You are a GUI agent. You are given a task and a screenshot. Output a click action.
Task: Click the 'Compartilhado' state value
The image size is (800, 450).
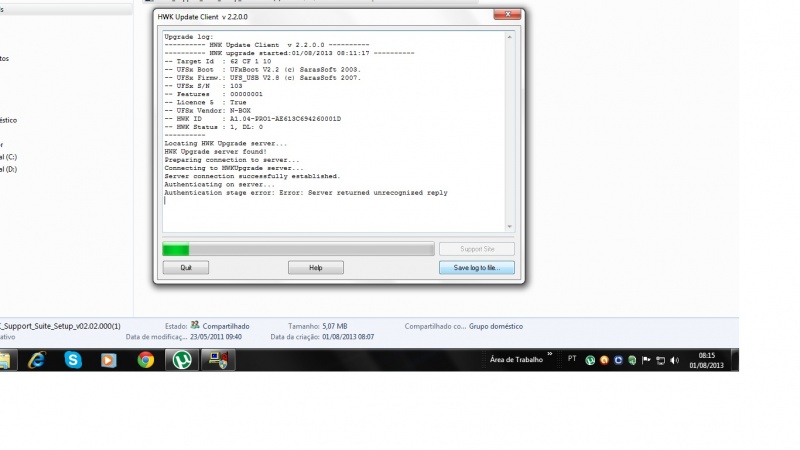(226, 327)
